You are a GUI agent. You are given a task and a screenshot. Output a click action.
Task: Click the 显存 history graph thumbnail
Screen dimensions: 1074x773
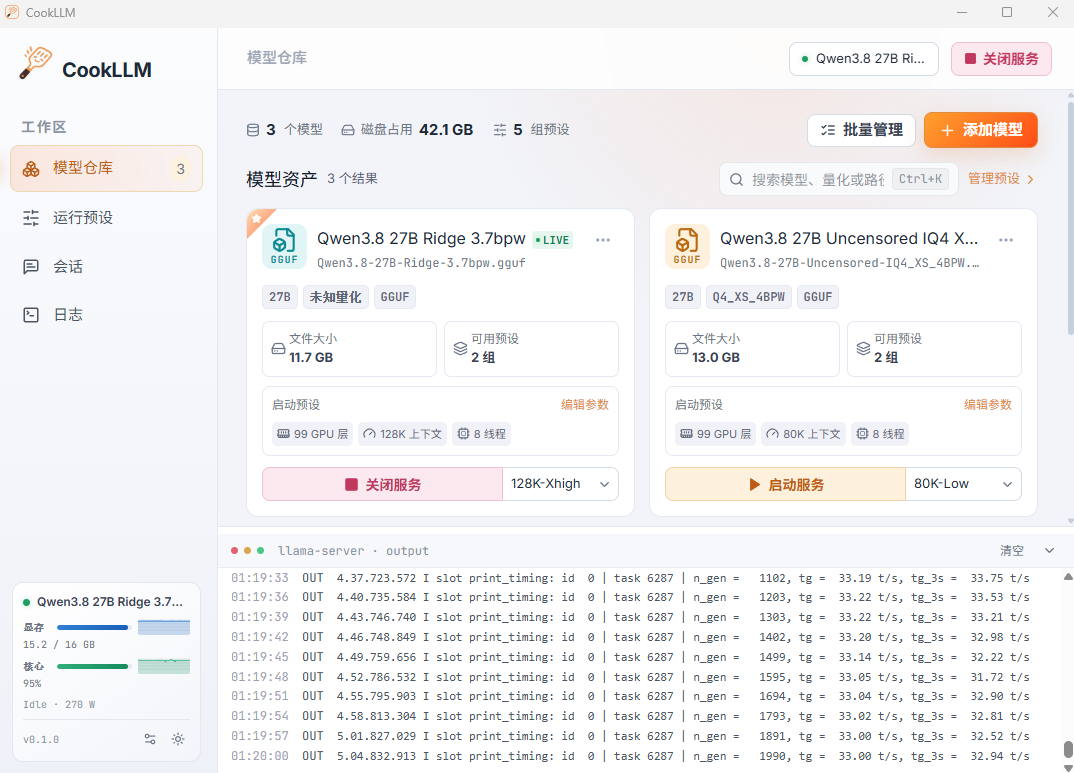(x=164, y=627)
